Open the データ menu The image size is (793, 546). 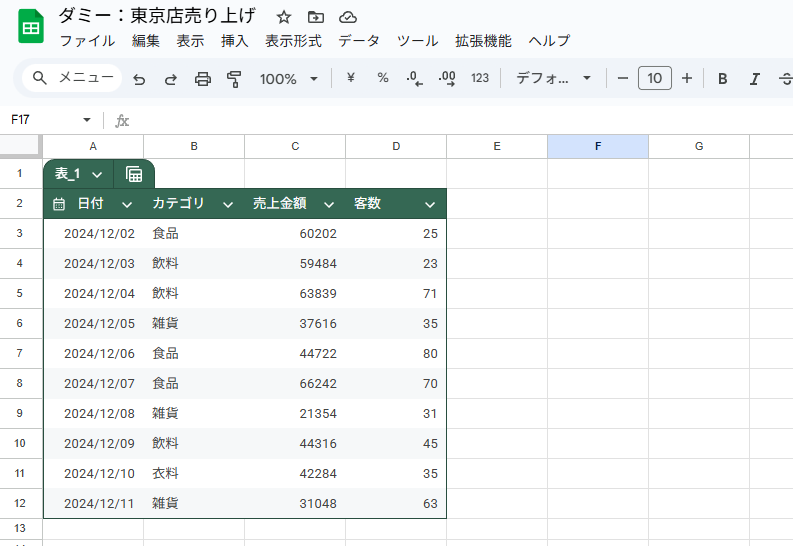coord(359,41)
